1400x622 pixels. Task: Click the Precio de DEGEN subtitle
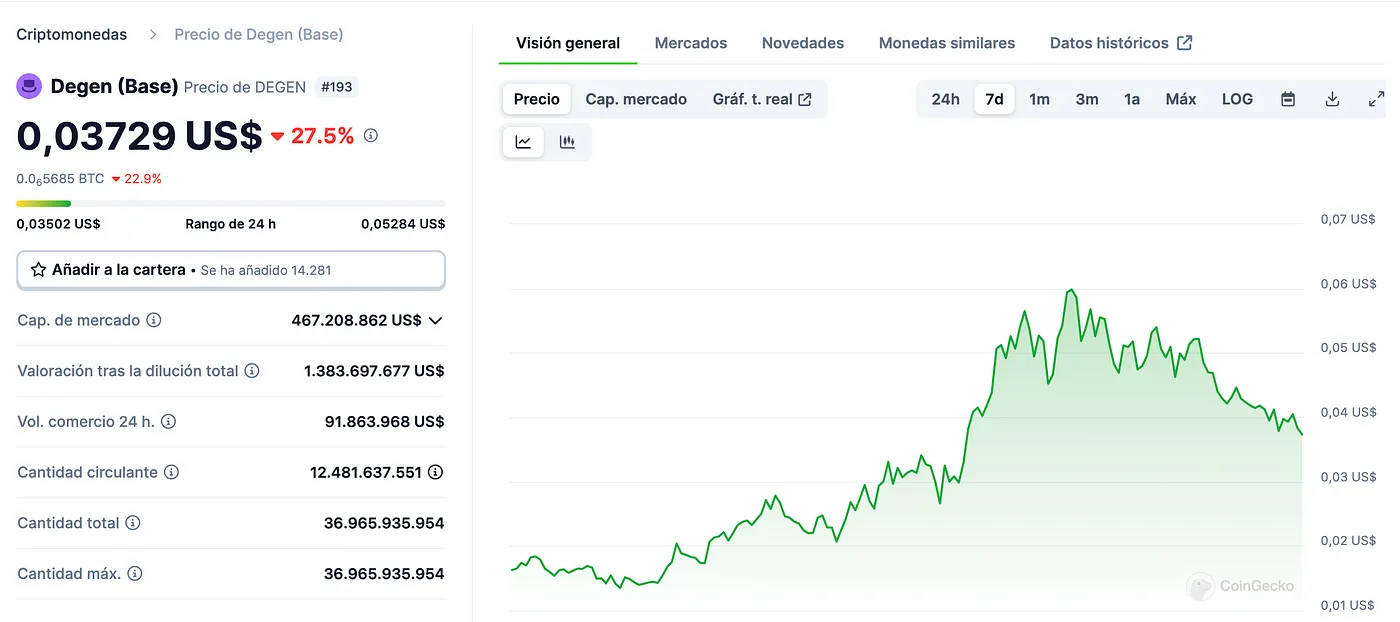pyautogui.click(x=245, y=87)
